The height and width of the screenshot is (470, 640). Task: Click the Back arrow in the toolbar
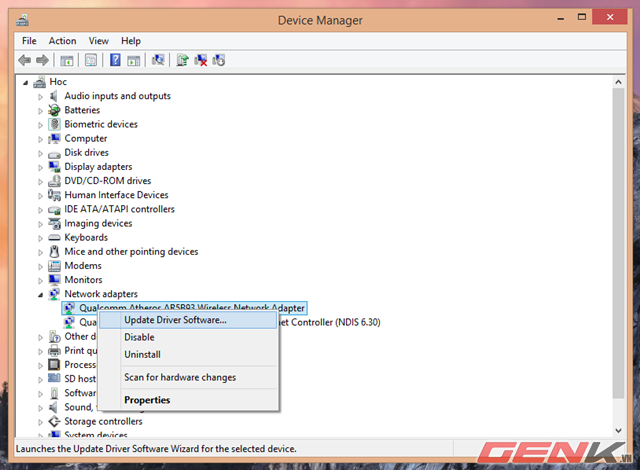25,60
